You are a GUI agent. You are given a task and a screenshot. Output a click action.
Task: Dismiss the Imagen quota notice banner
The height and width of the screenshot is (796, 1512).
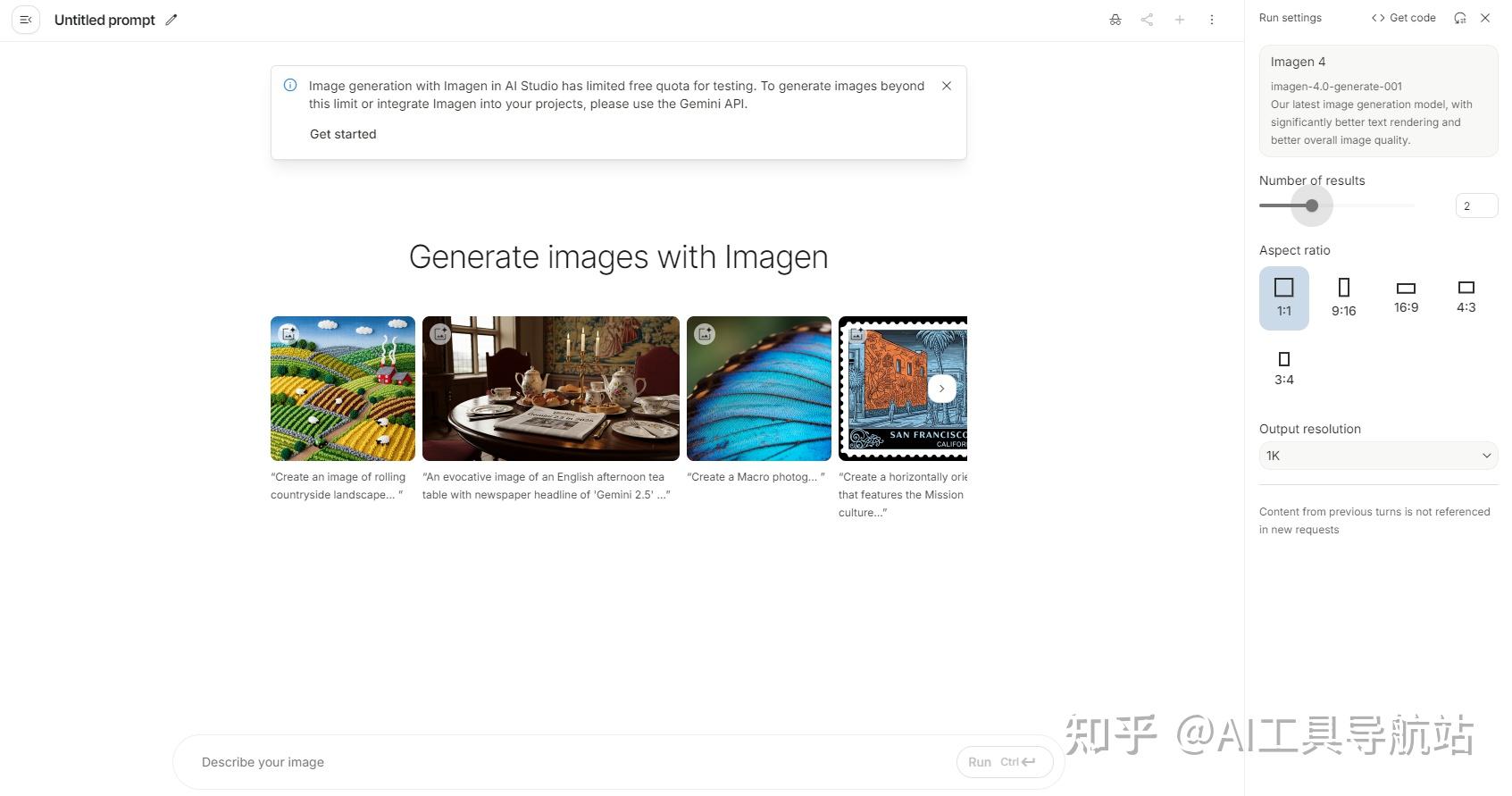(947, 86)
